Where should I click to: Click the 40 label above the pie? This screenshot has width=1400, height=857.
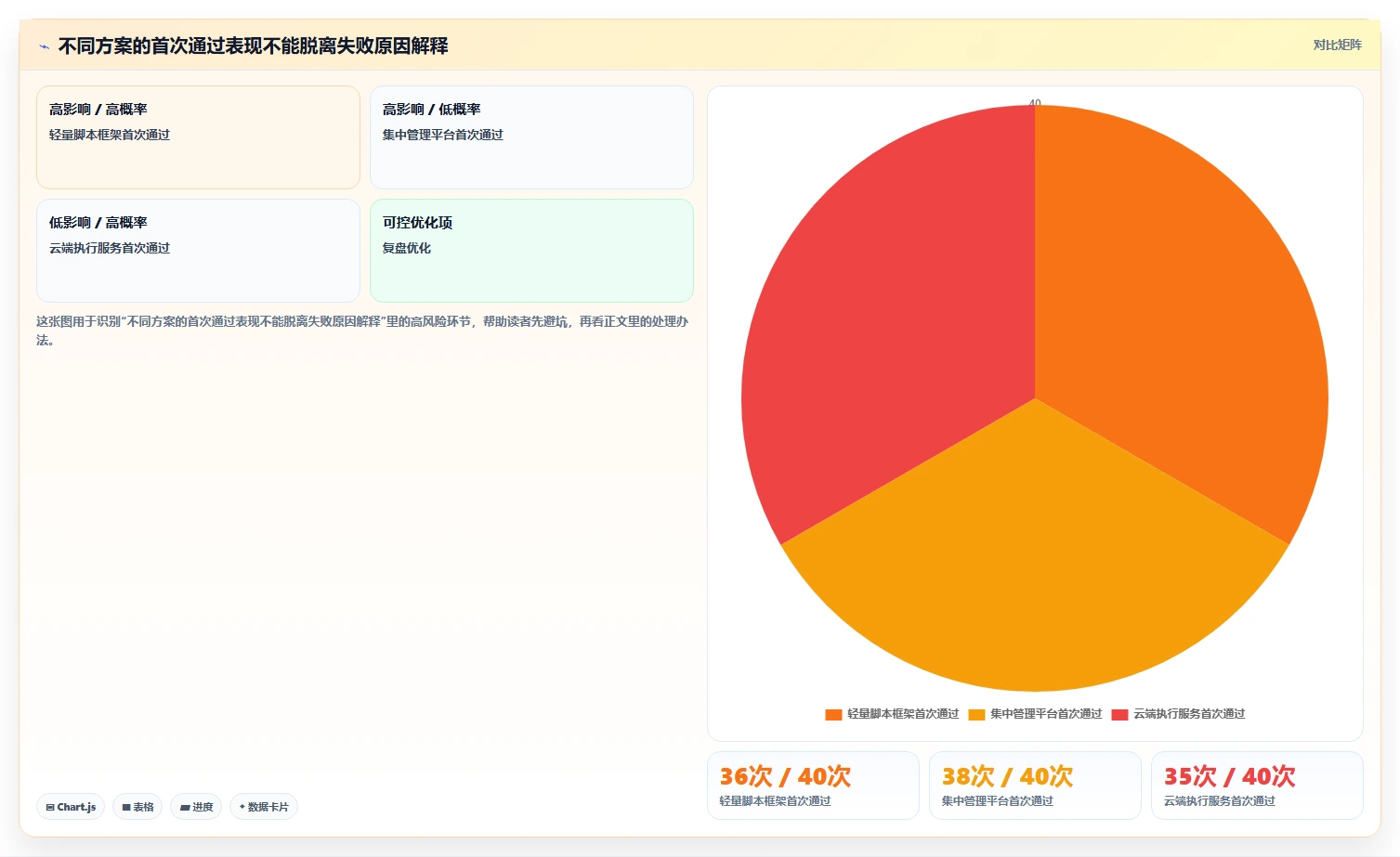click(x=1035, y=103)
